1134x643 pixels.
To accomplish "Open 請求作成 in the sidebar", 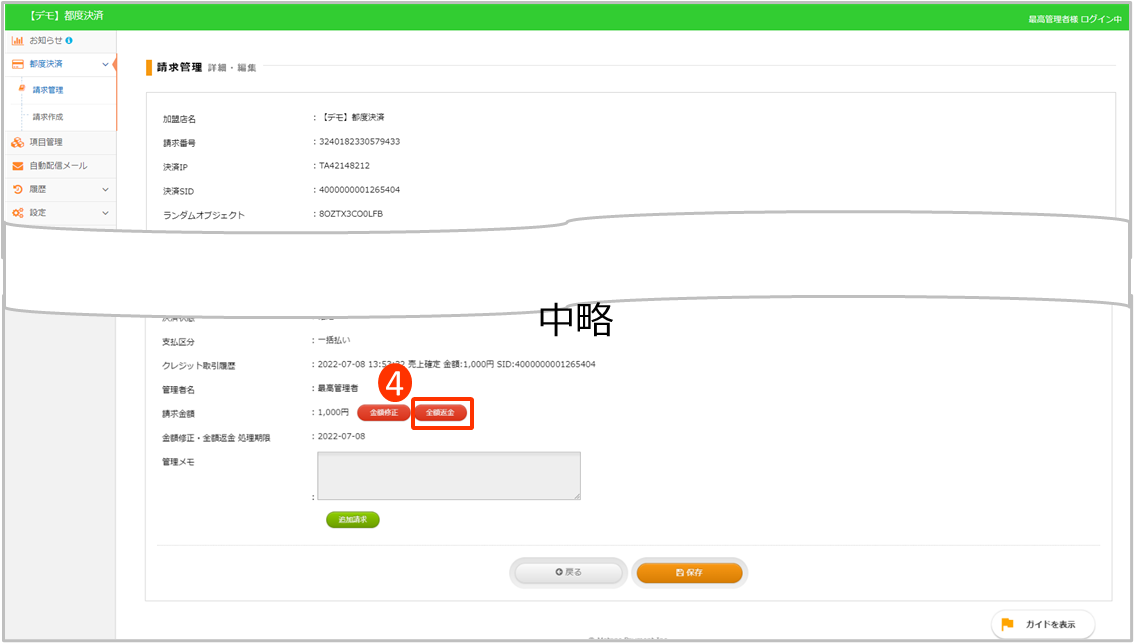I will coord(48,117).
